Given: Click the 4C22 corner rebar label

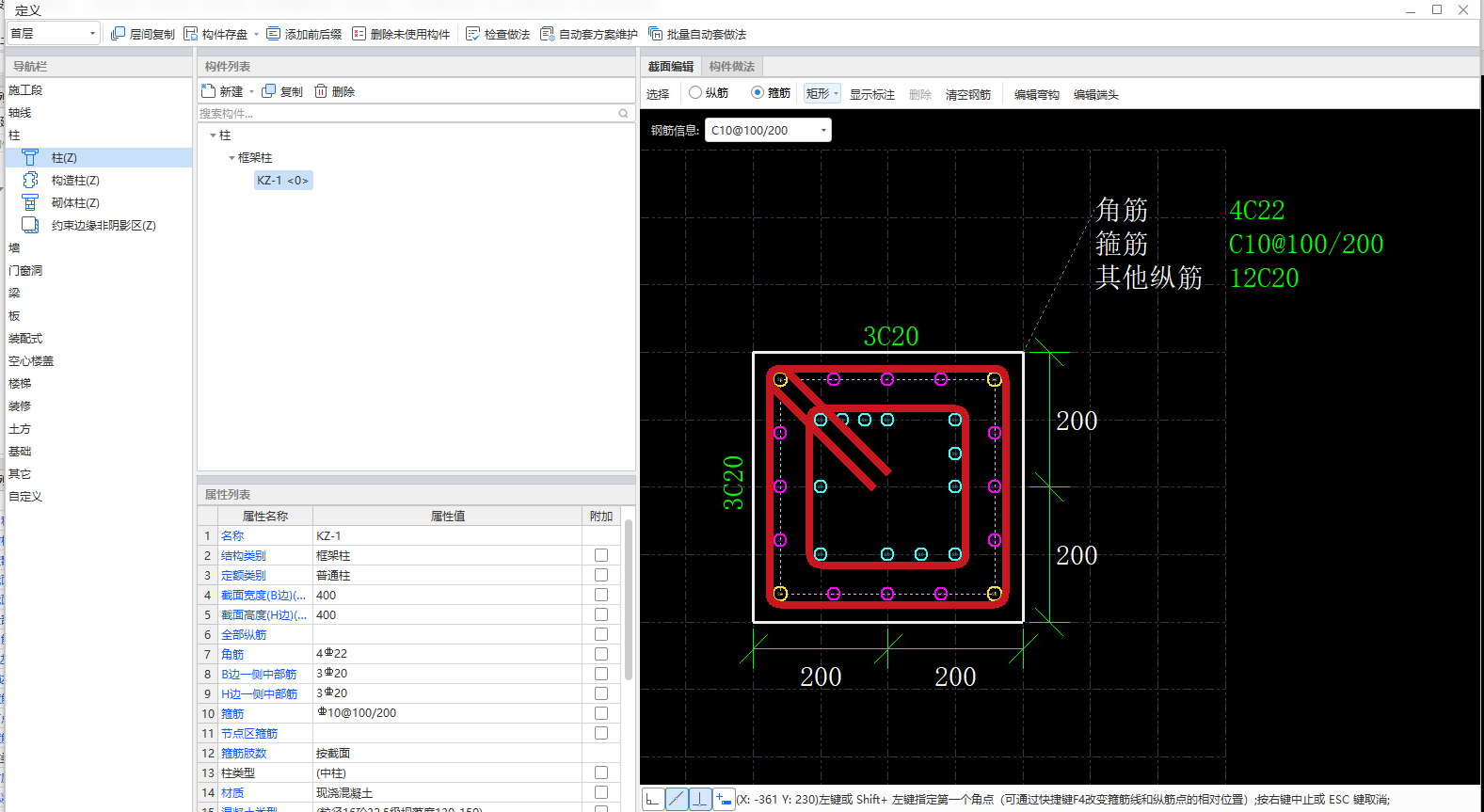Looking at the screenshot, I should [x=1257, y=210].
